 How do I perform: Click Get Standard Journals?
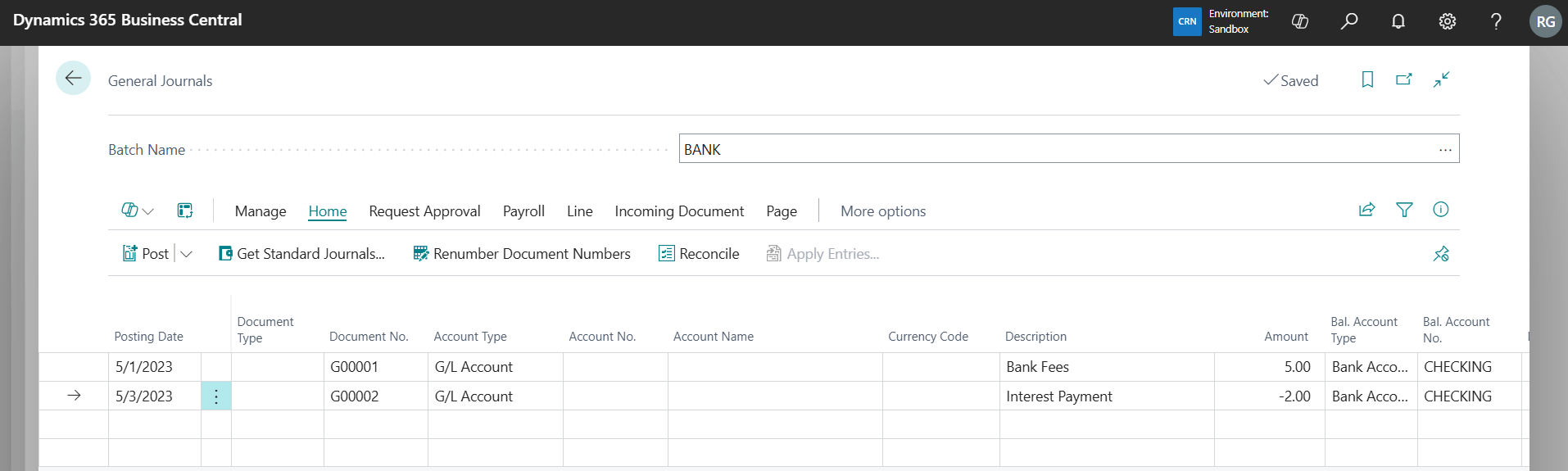coord(301,254)
